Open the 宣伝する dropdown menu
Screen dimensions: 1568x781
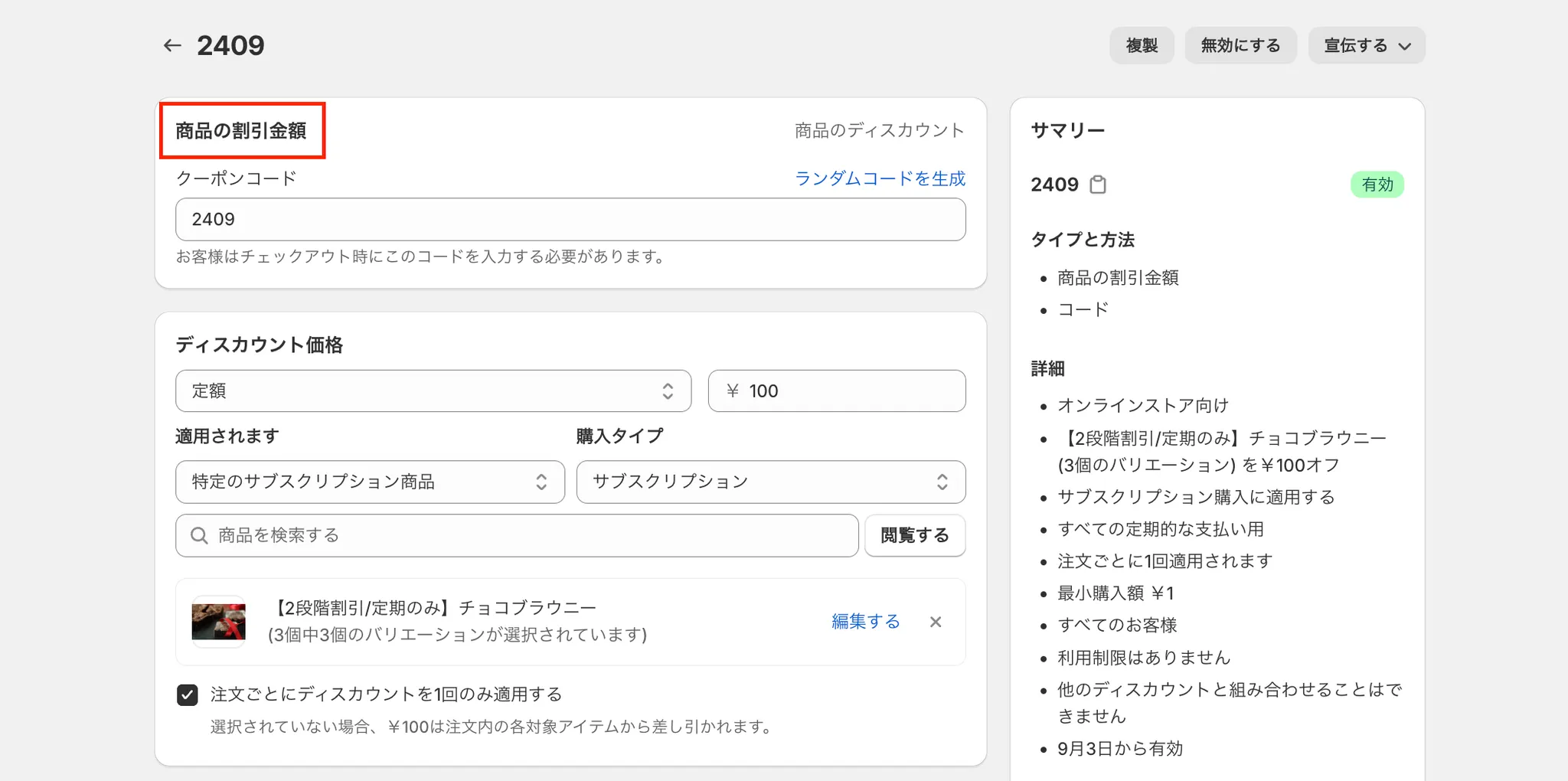pyautogui.click(x=1367, y=46)
